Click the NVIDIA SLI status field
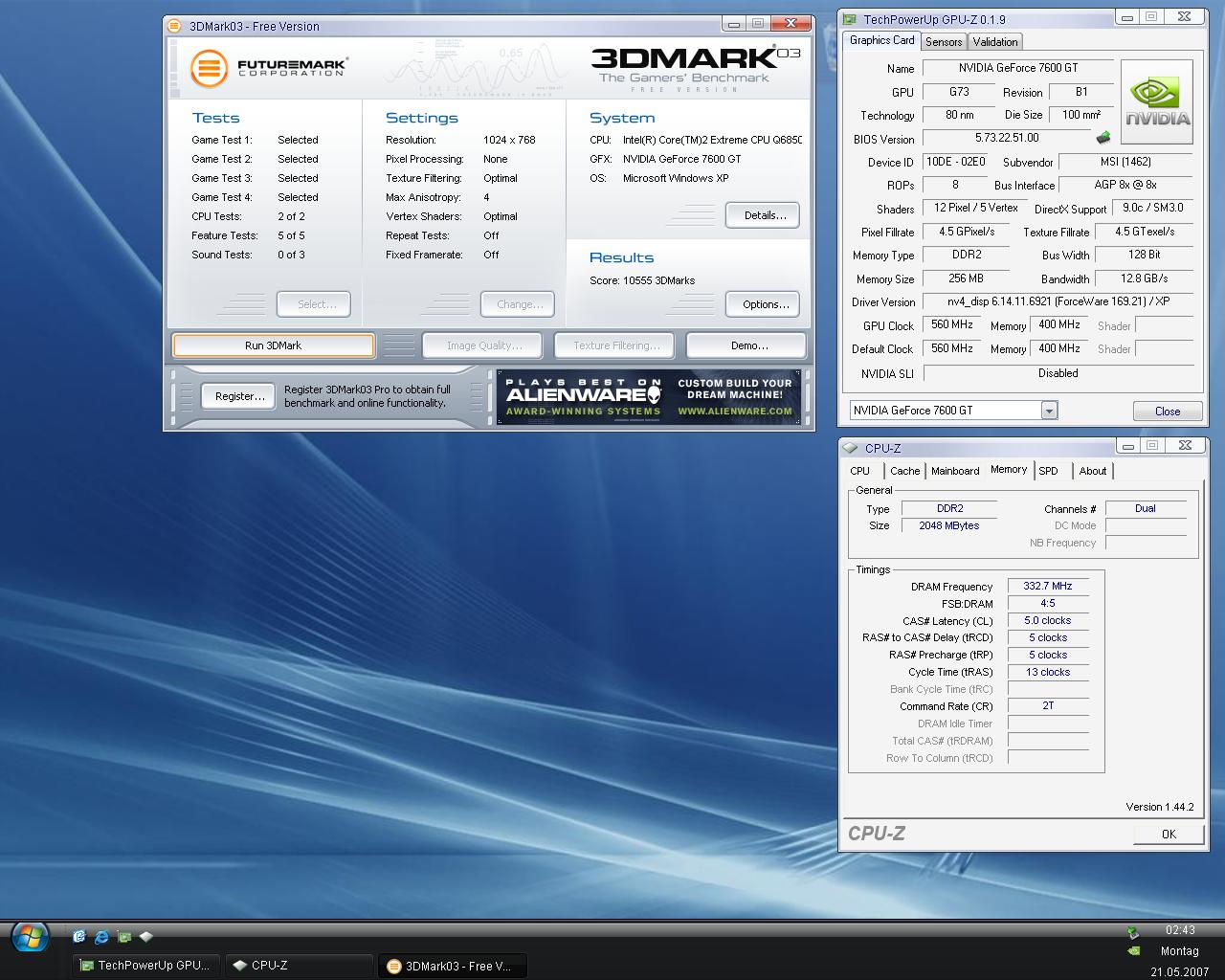 point(1058,373)
